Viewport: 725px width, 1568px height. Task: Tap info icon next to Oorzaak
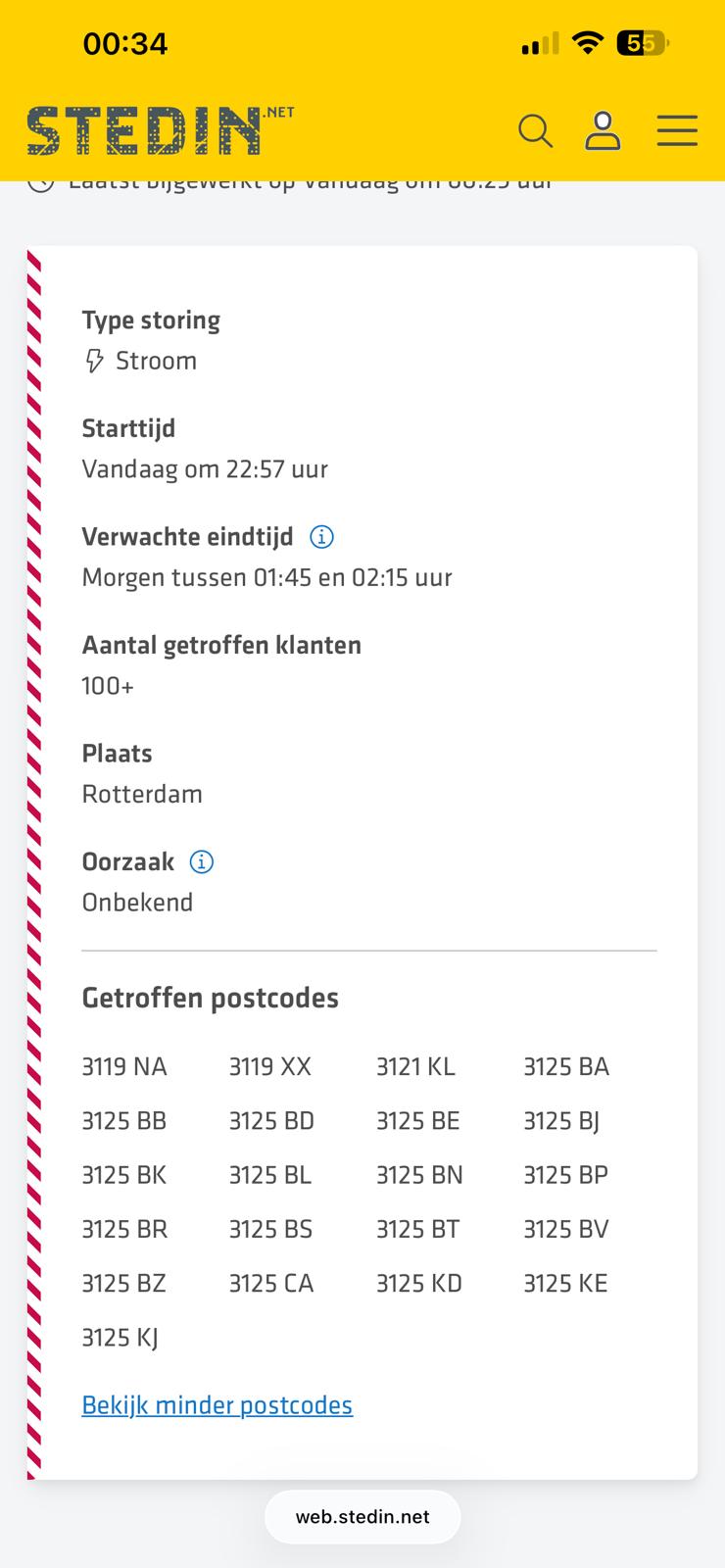(201, 862)
